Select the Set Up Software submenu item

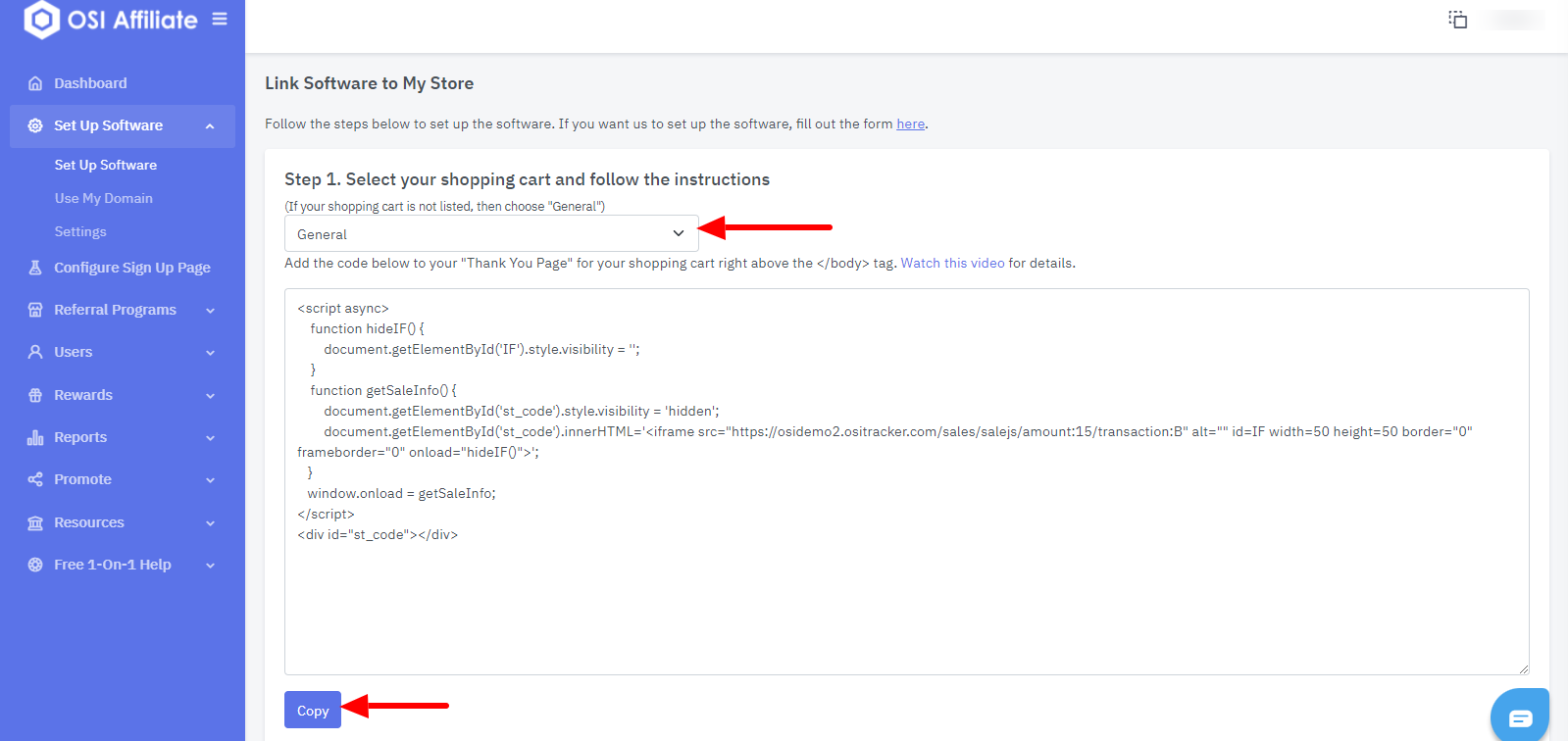coord(106,165)
